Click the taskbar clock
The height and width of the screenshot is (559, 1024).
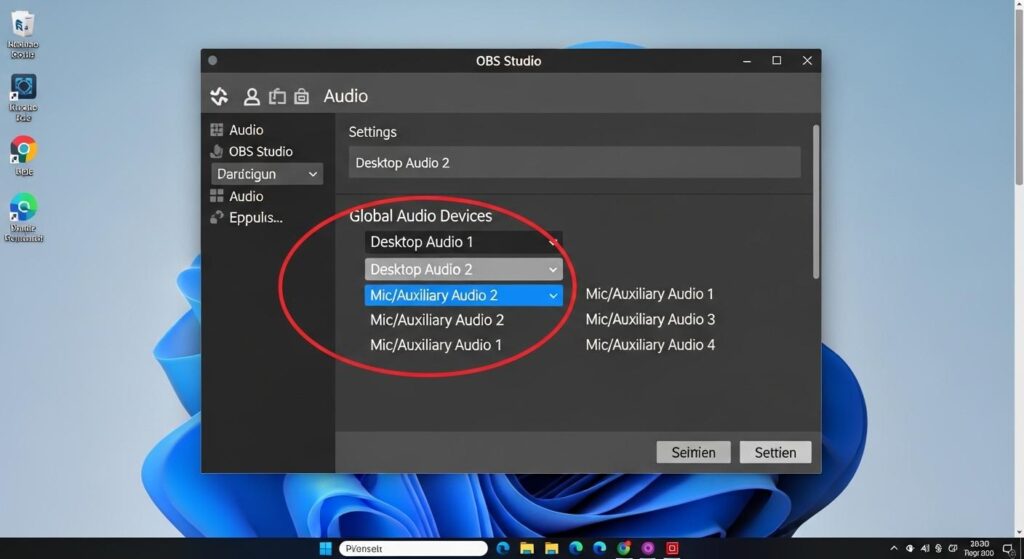[x=979, y=549]
